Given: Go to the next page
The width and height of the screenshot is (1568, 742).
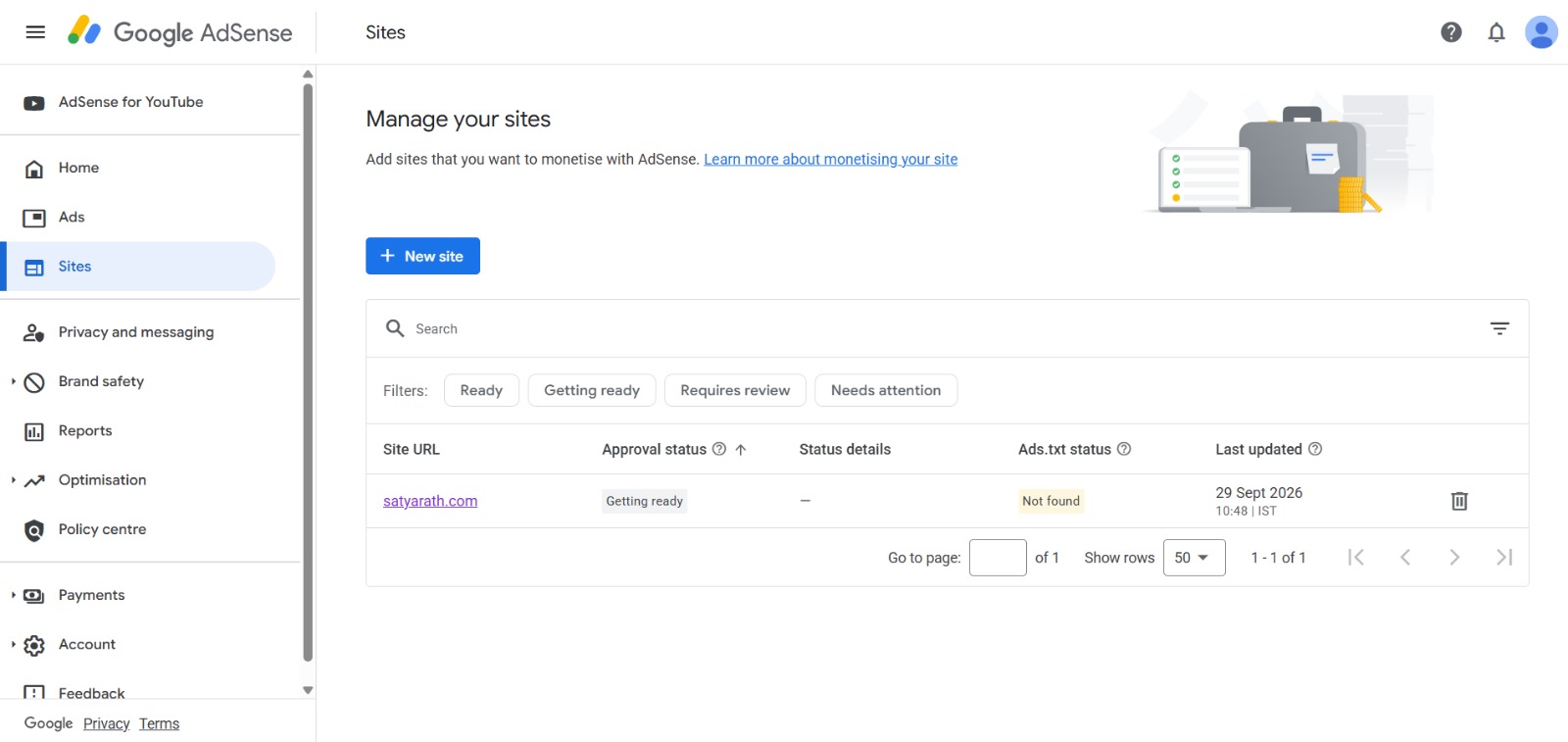Looking at the screenshot, I should pos(1454,558).
